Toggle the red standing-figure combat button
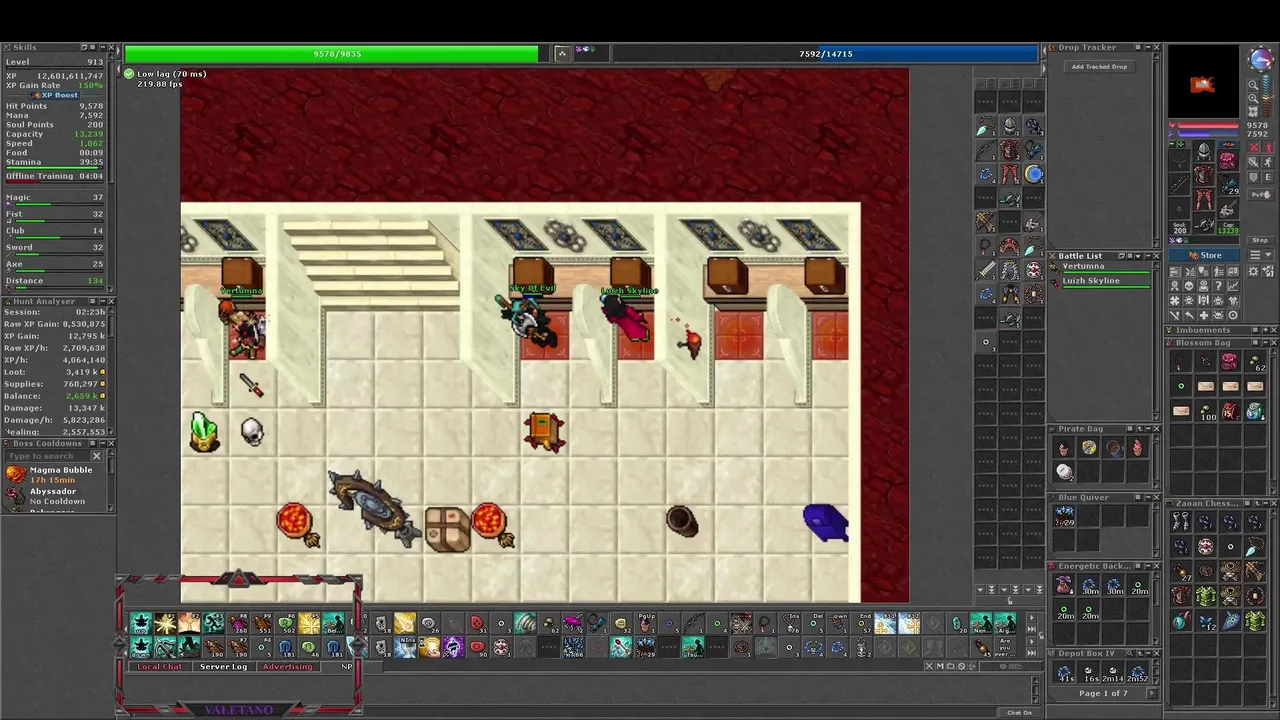Viewport: 1280px width, 720px height. 1268,147
